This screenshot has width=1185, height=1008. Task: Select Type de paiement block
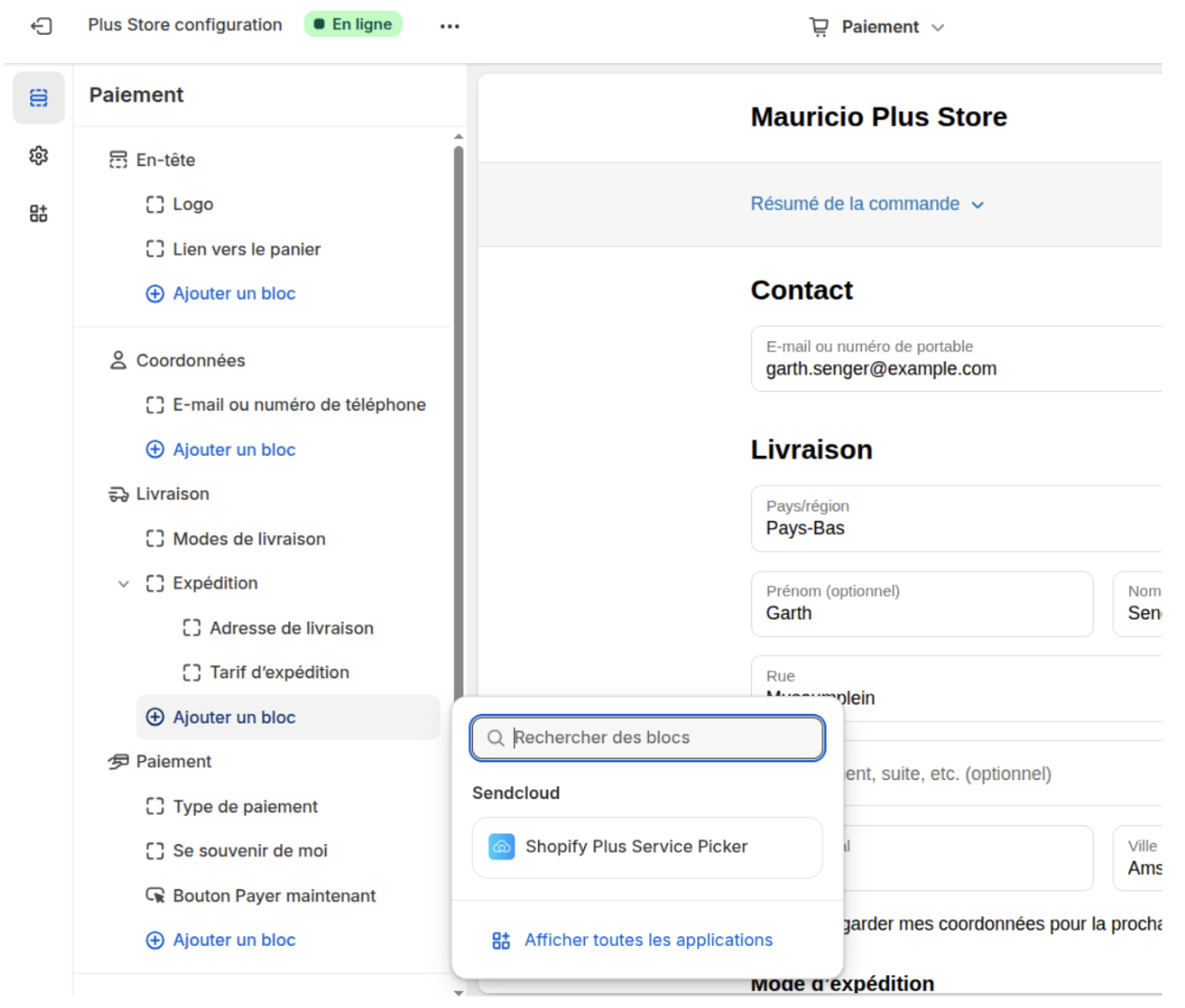245,806
